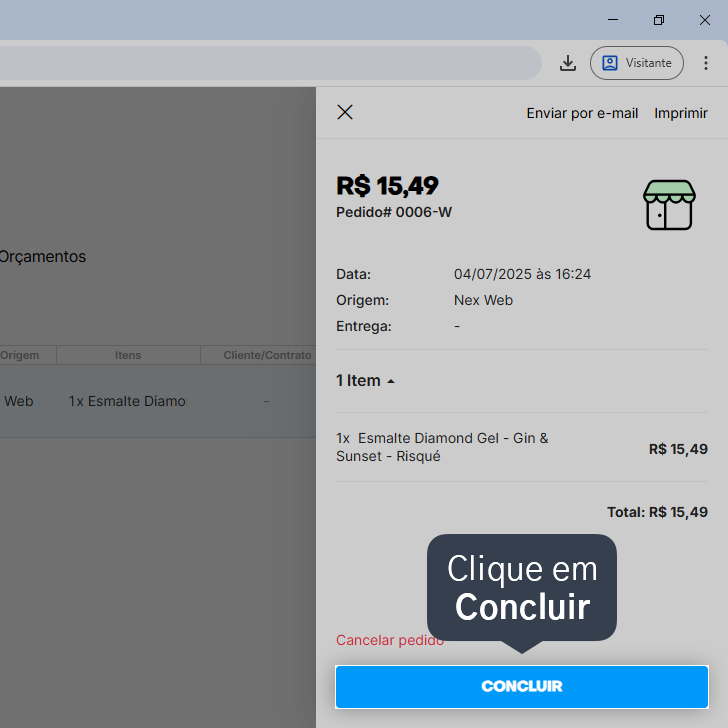This screenshot has height=728, width=728.
Task: Click the Itens column header
Action: click(128, 355)
